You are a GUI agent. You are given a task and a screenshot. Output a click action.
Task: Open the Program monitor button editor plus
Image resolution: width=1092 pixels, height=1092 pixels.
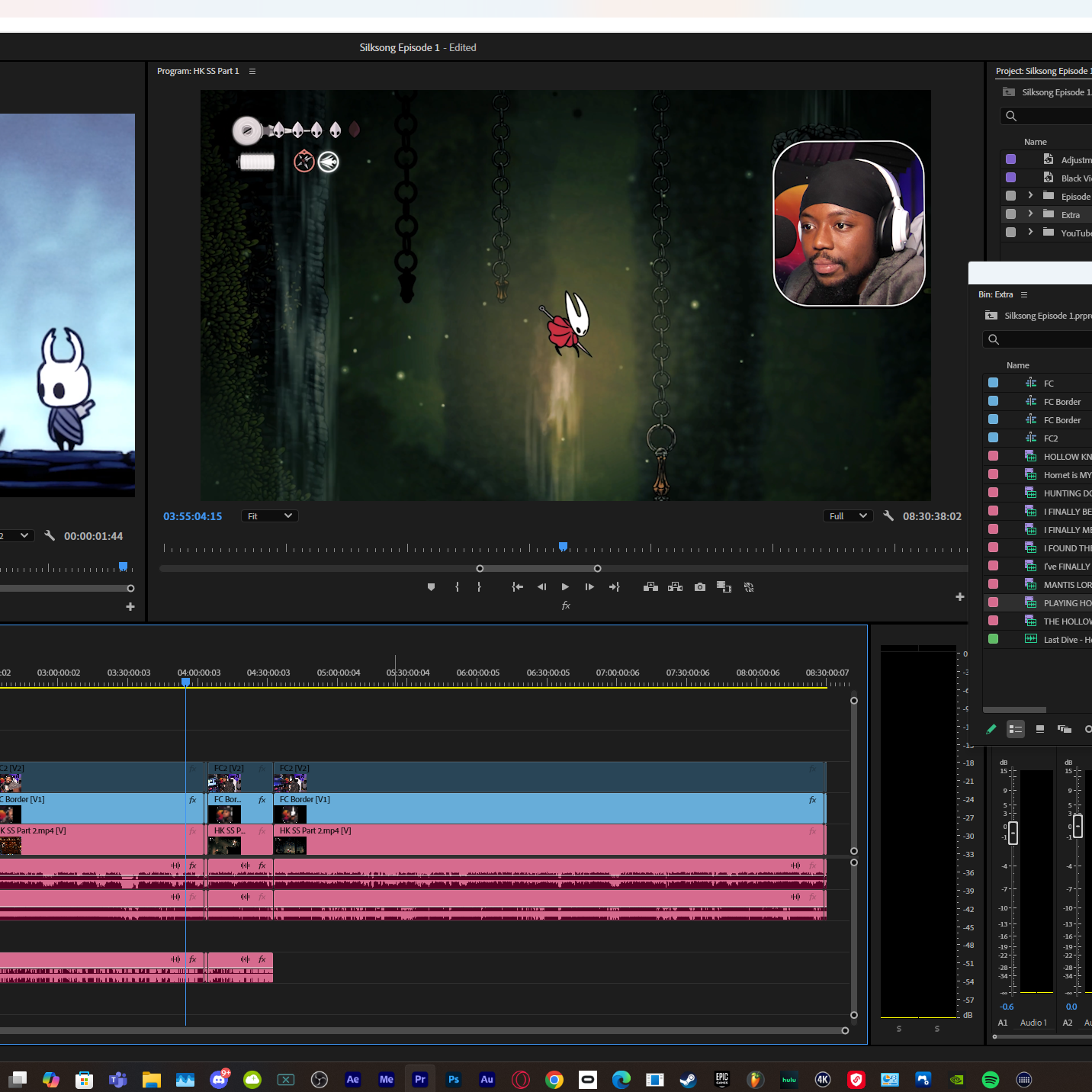pyautogui.click(x=960, y=597)
